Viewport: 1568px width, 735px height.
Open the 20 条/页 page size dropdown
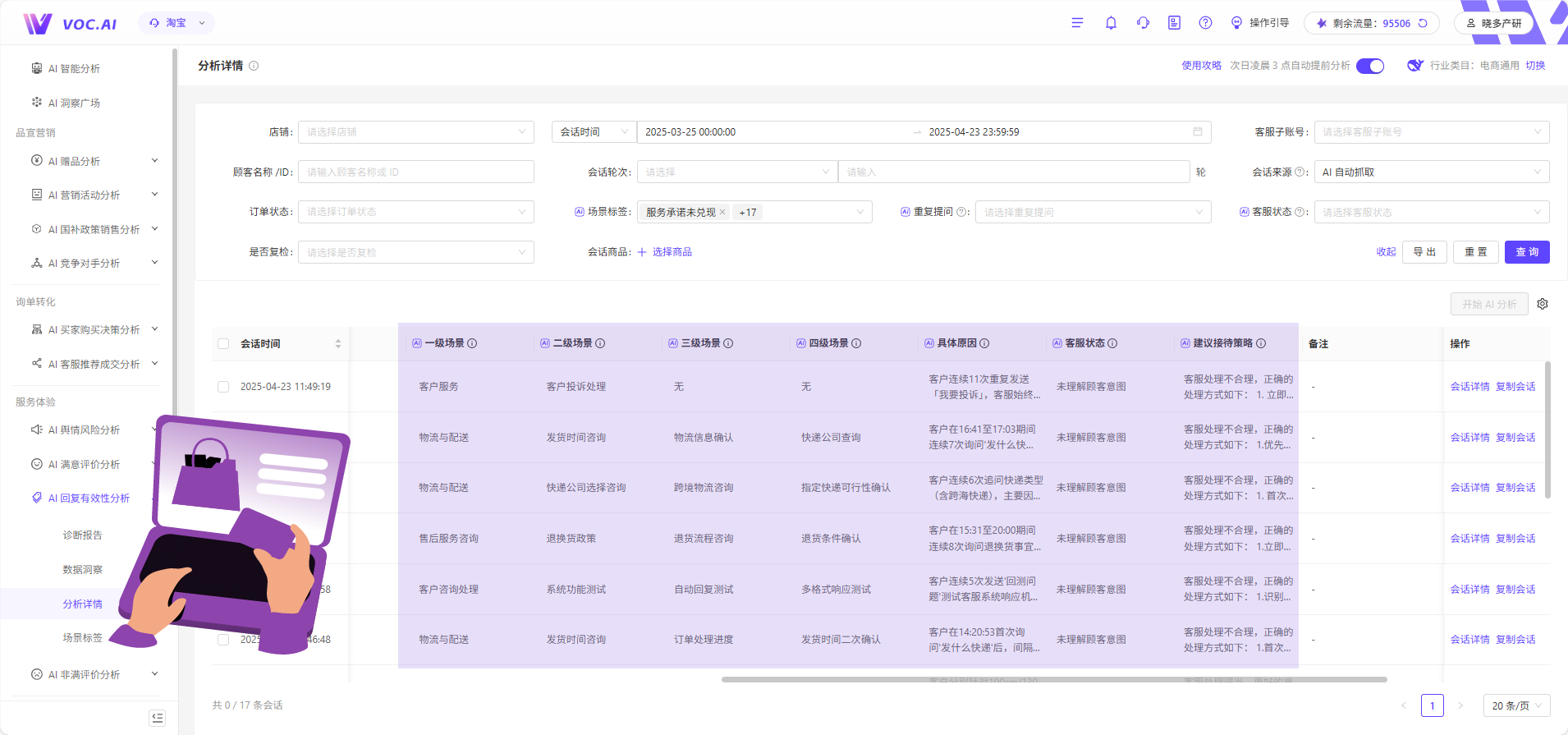click(x=1516, y=705)
